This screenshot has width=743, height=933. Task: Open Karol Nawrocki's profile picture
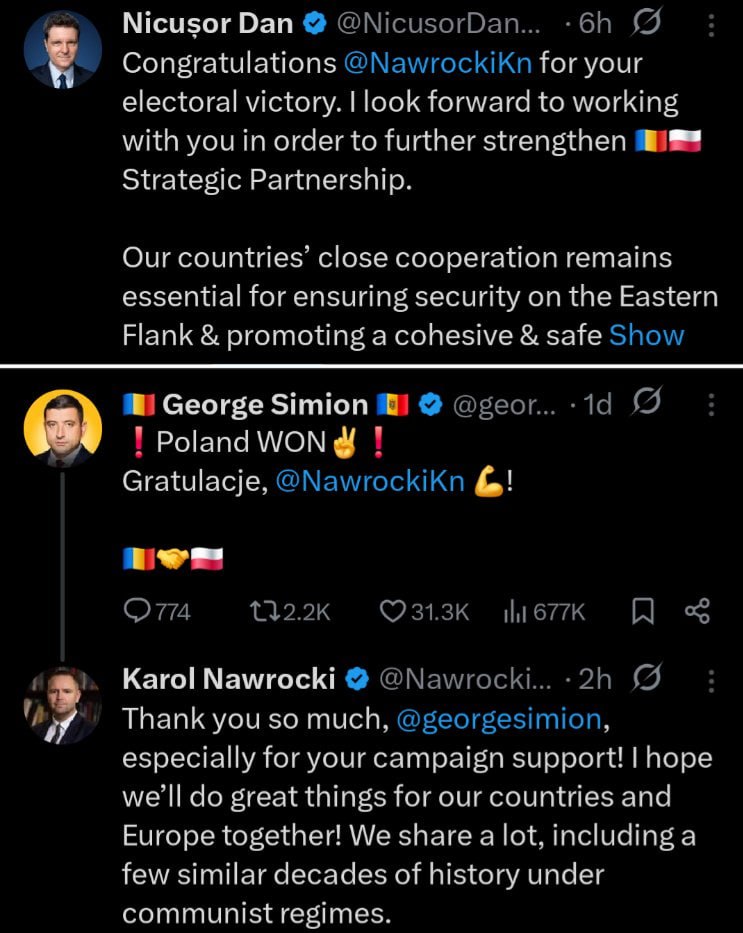[x=62, y=705]
